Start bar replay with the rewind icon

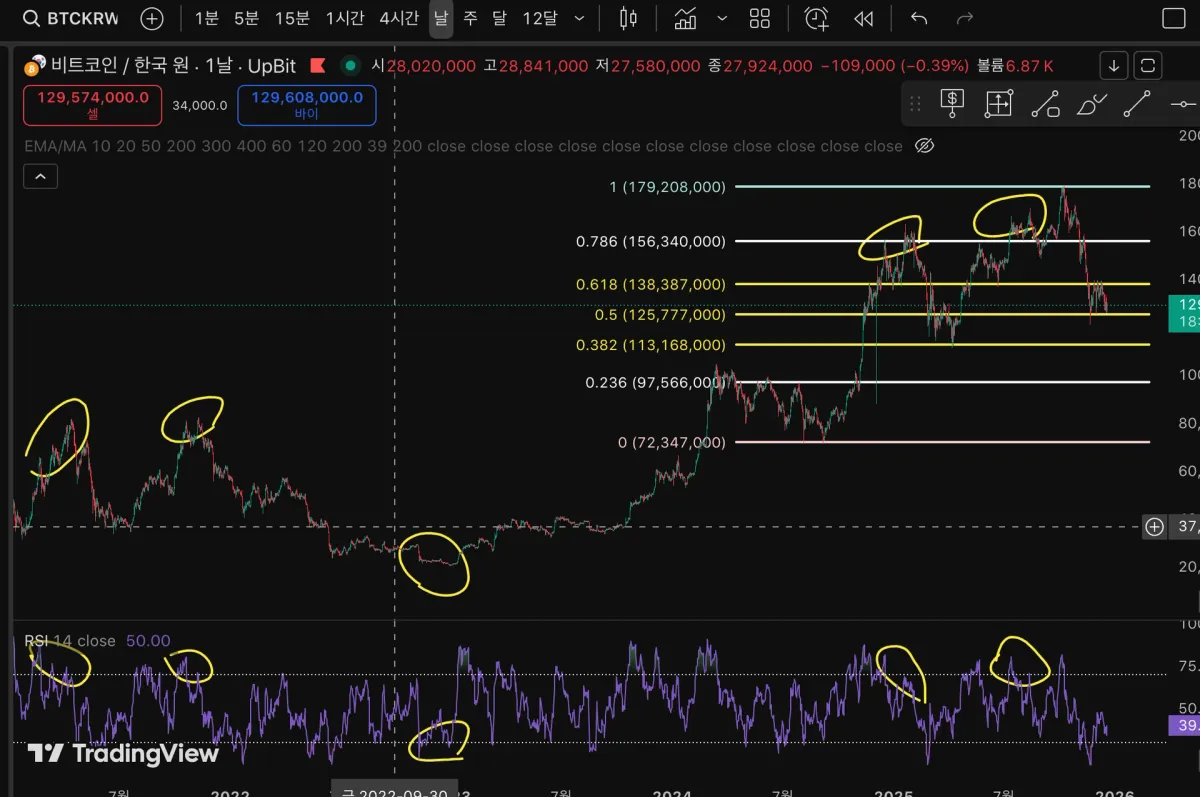(863, 18)
